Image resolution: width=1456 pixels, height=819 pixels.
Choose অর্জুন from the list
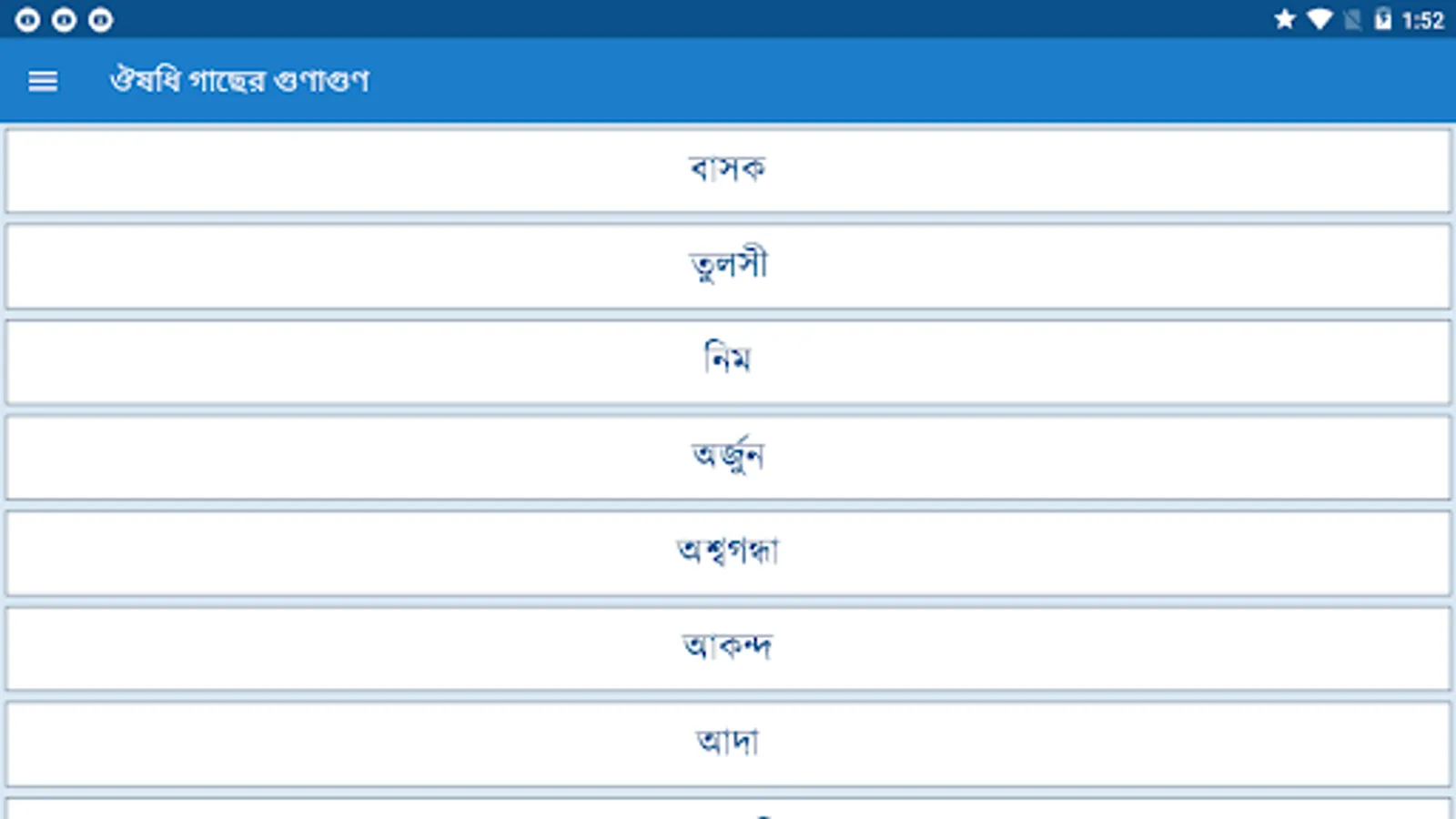728,457
